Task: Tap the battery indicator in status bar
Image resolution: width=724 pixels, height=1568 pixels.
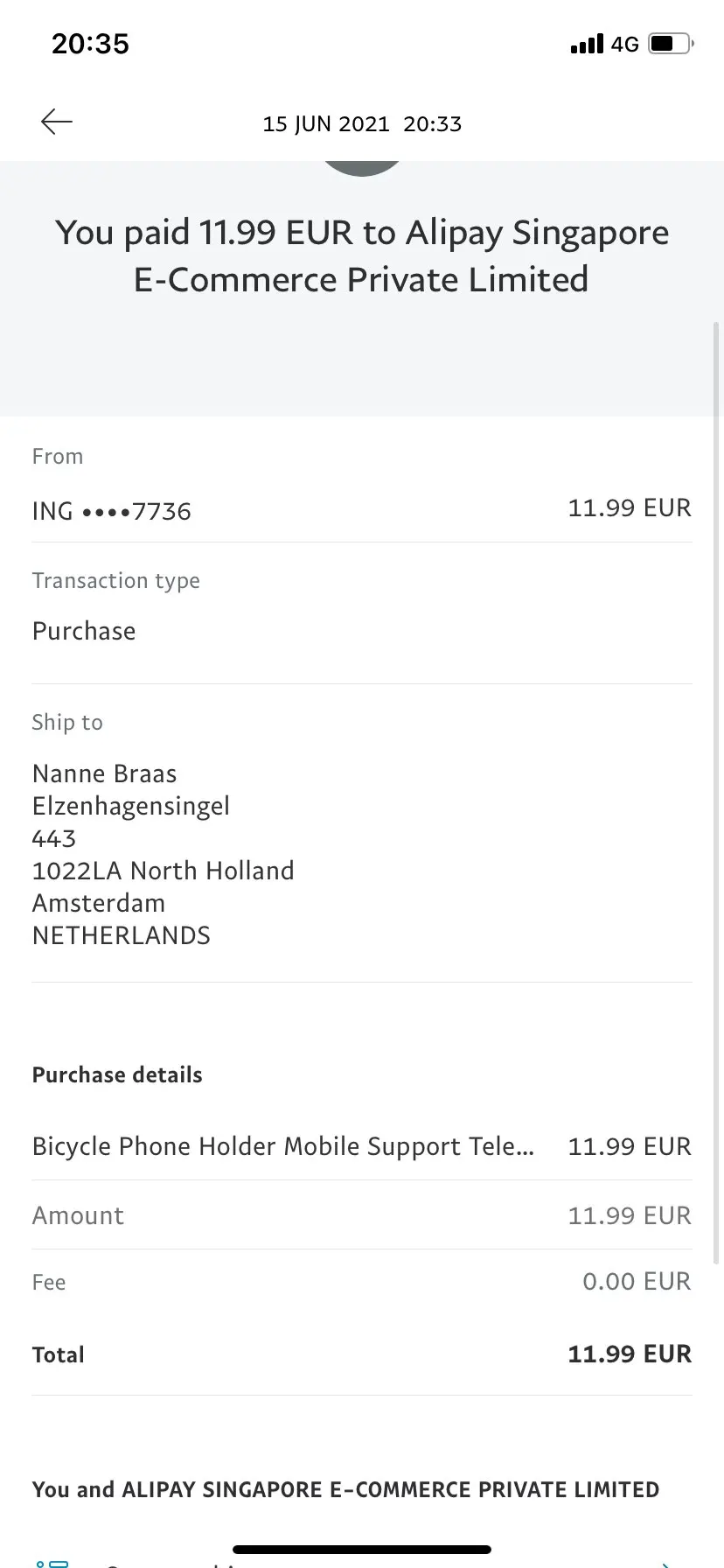Action: click(x=671, y=43)
